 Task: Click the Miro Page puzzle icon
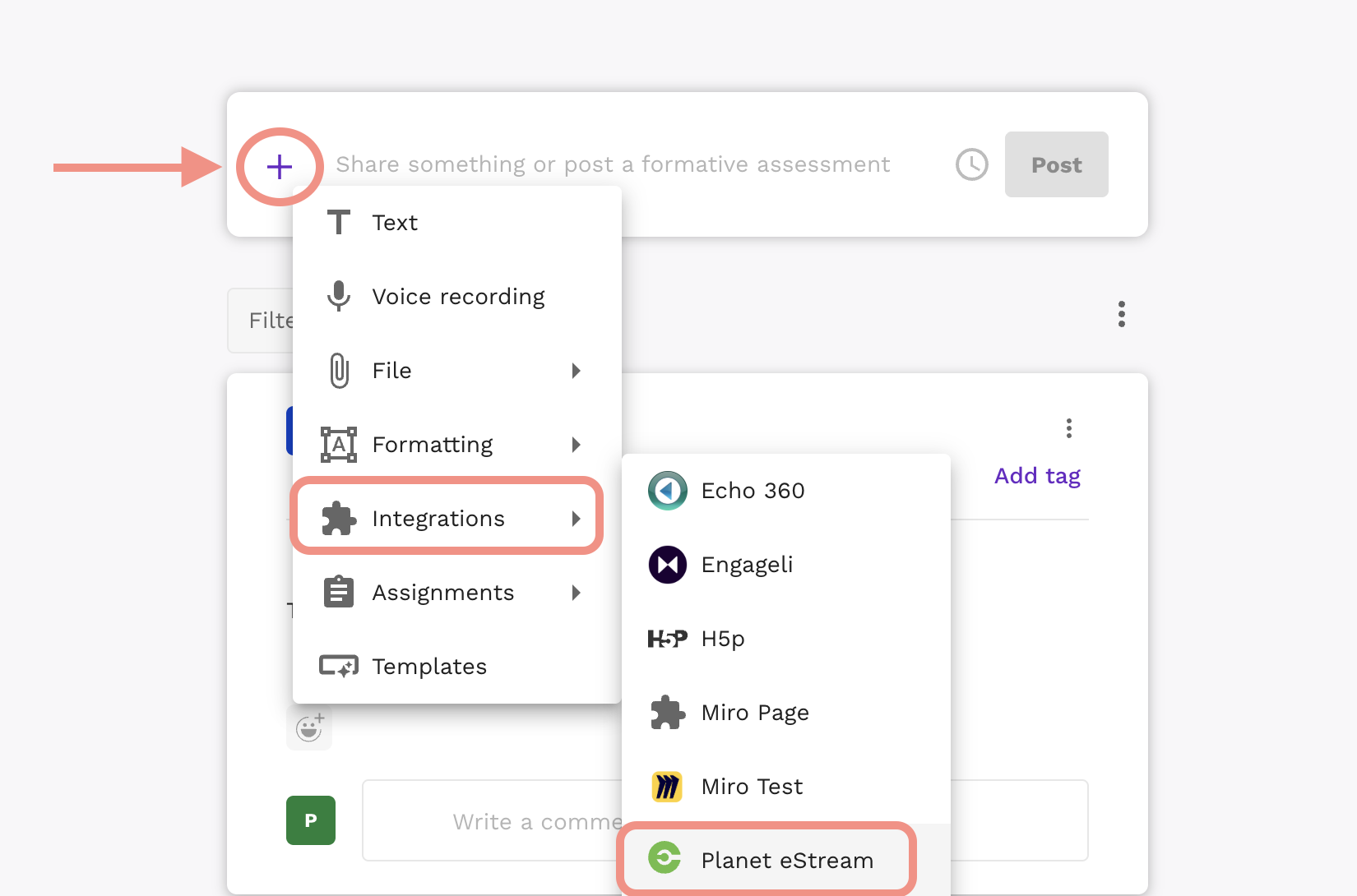pos(668,713)
